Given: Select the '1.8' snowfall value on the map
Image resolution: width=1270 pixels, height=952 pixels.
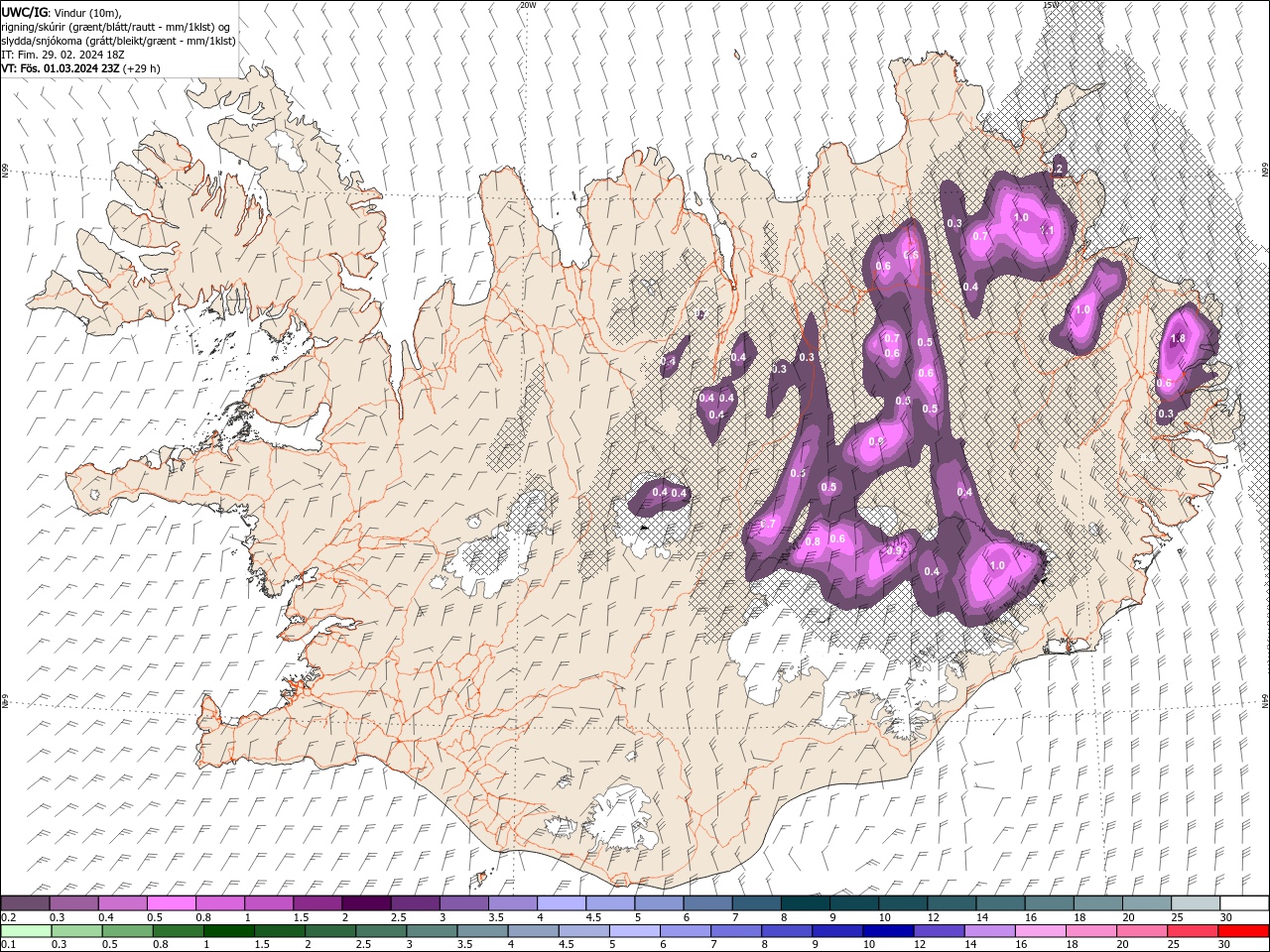Looking at the screenshot, I should tap(1178, 338).
